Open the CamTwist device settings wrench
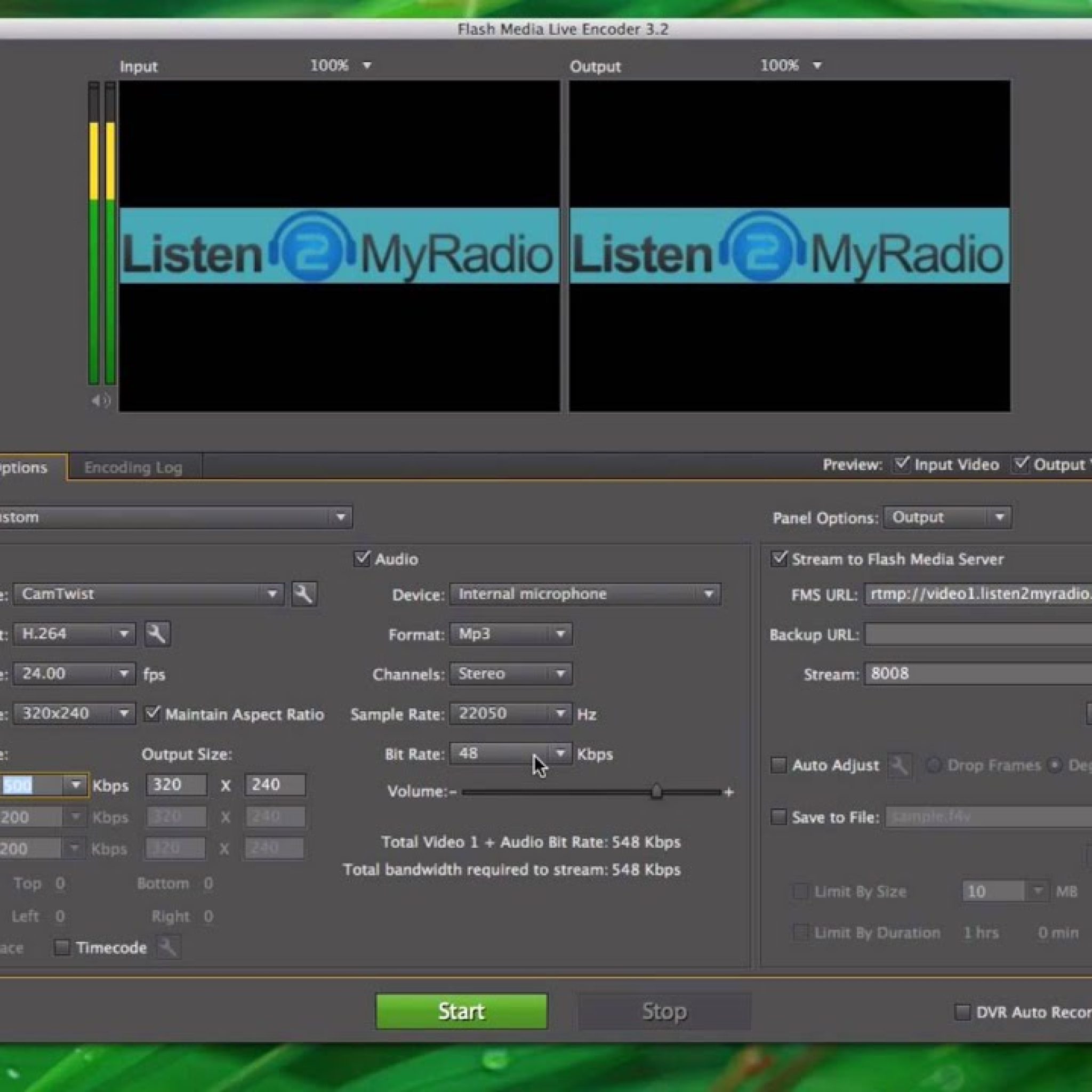 [x=304, y=594]
